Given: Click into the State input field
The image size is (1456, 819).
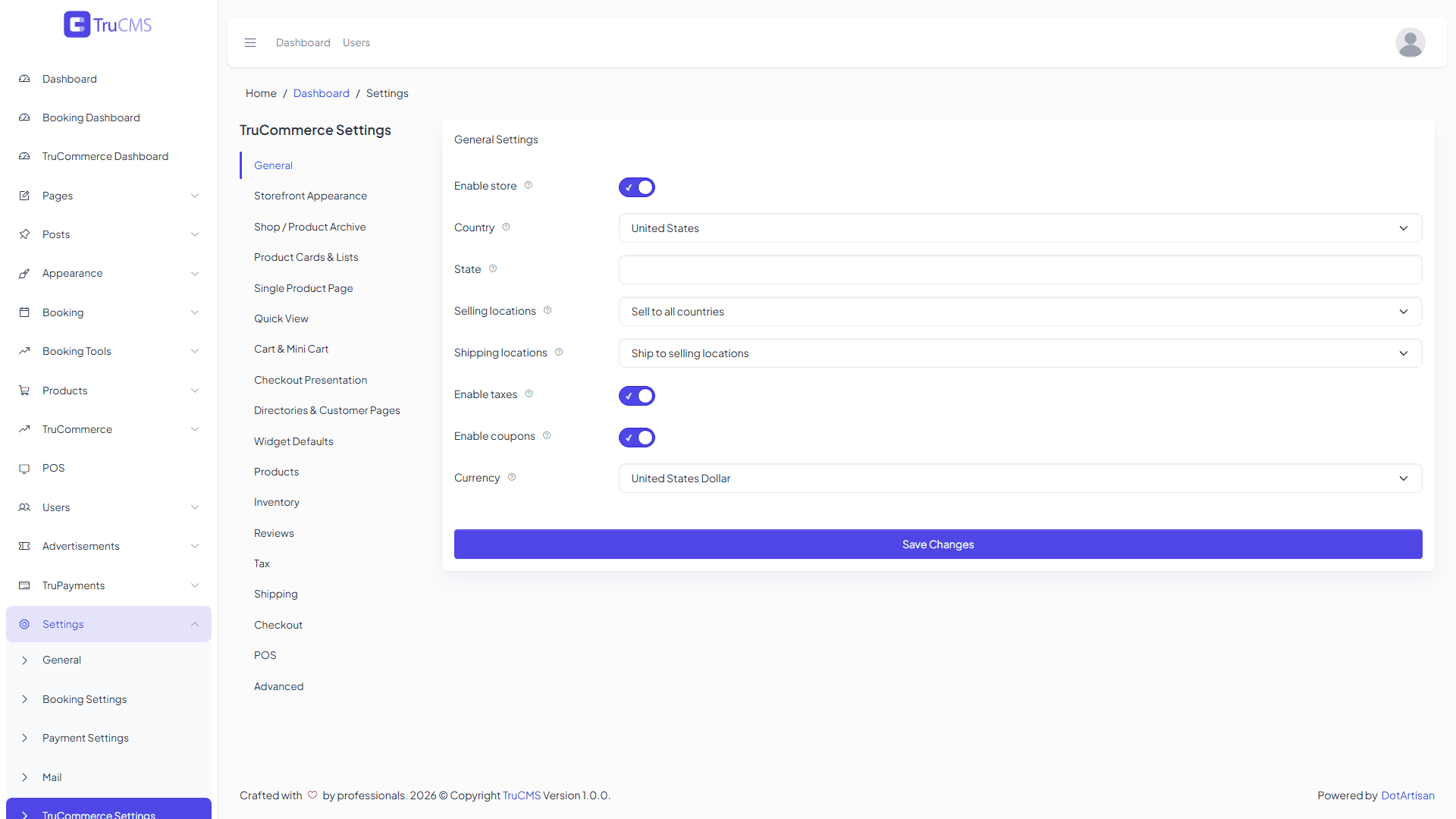Looking at the screenshot, I should point(1020,270).
